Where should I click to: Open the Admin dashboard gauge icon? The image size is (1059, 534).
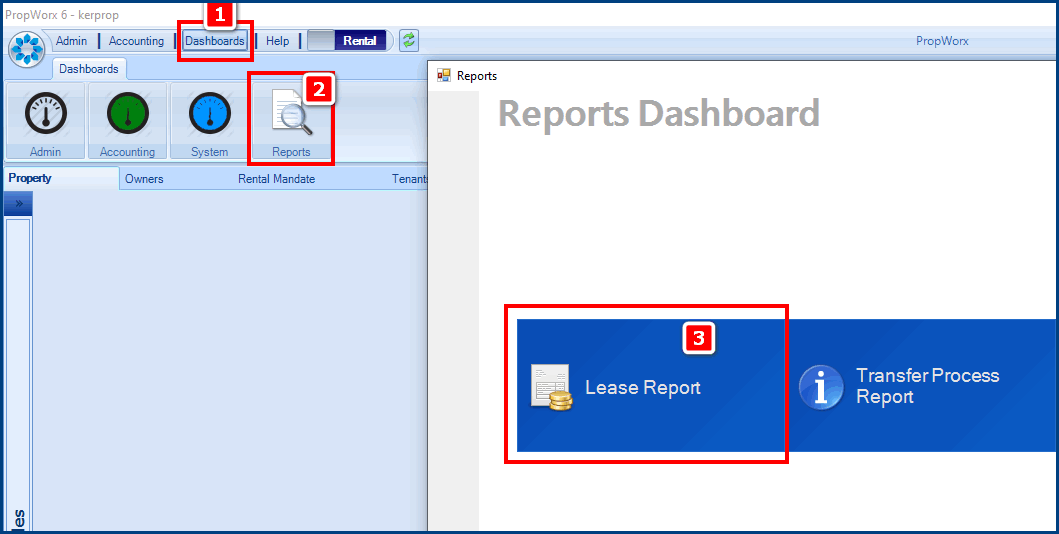tap(45, 121)
